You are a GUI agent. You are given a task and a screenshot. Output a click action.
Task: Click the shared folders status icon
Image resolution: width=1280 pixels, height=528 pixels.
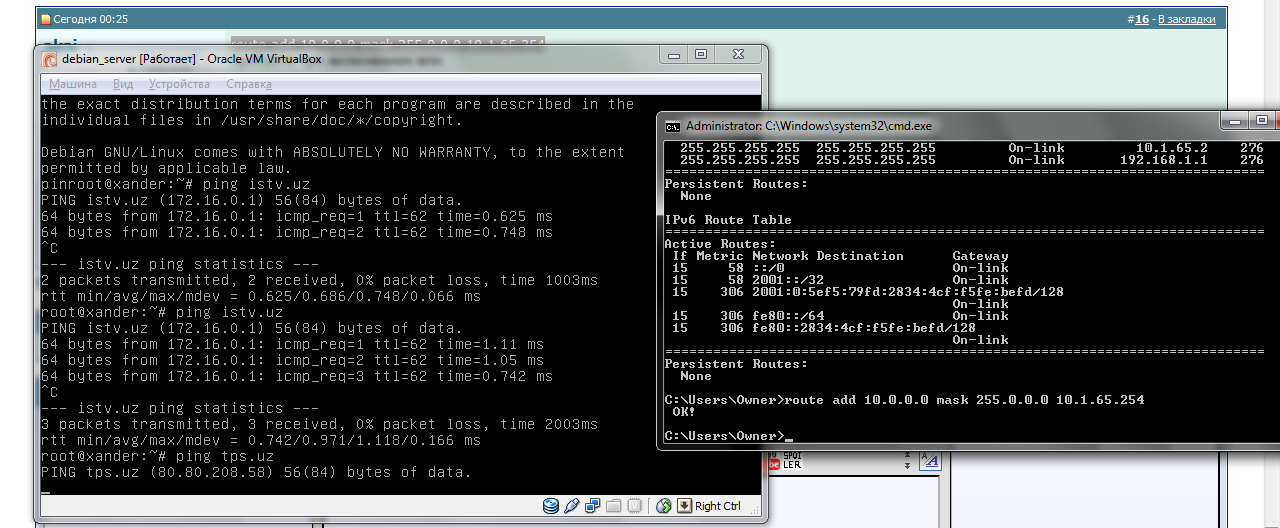(x=614, y=506)
